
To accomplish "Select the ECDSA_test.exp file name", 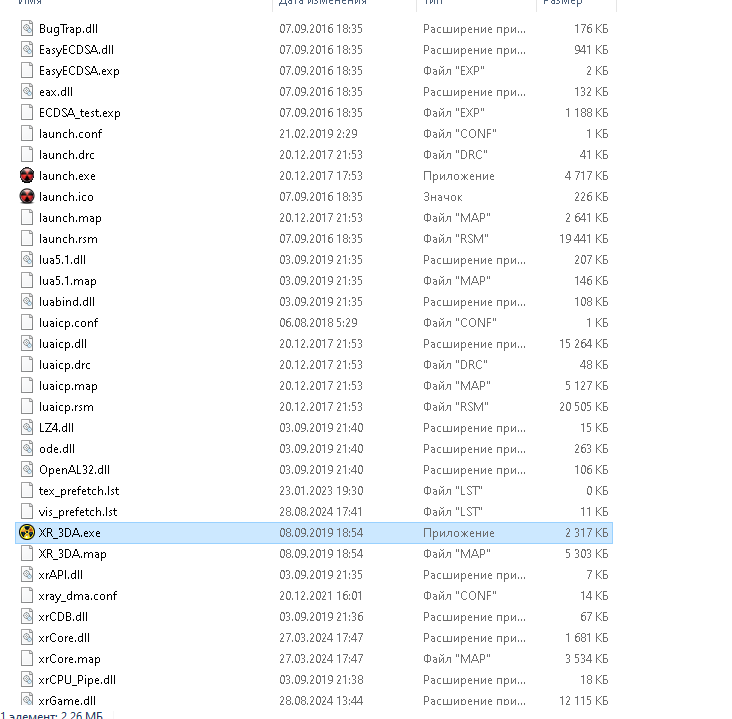I will 80,113.
